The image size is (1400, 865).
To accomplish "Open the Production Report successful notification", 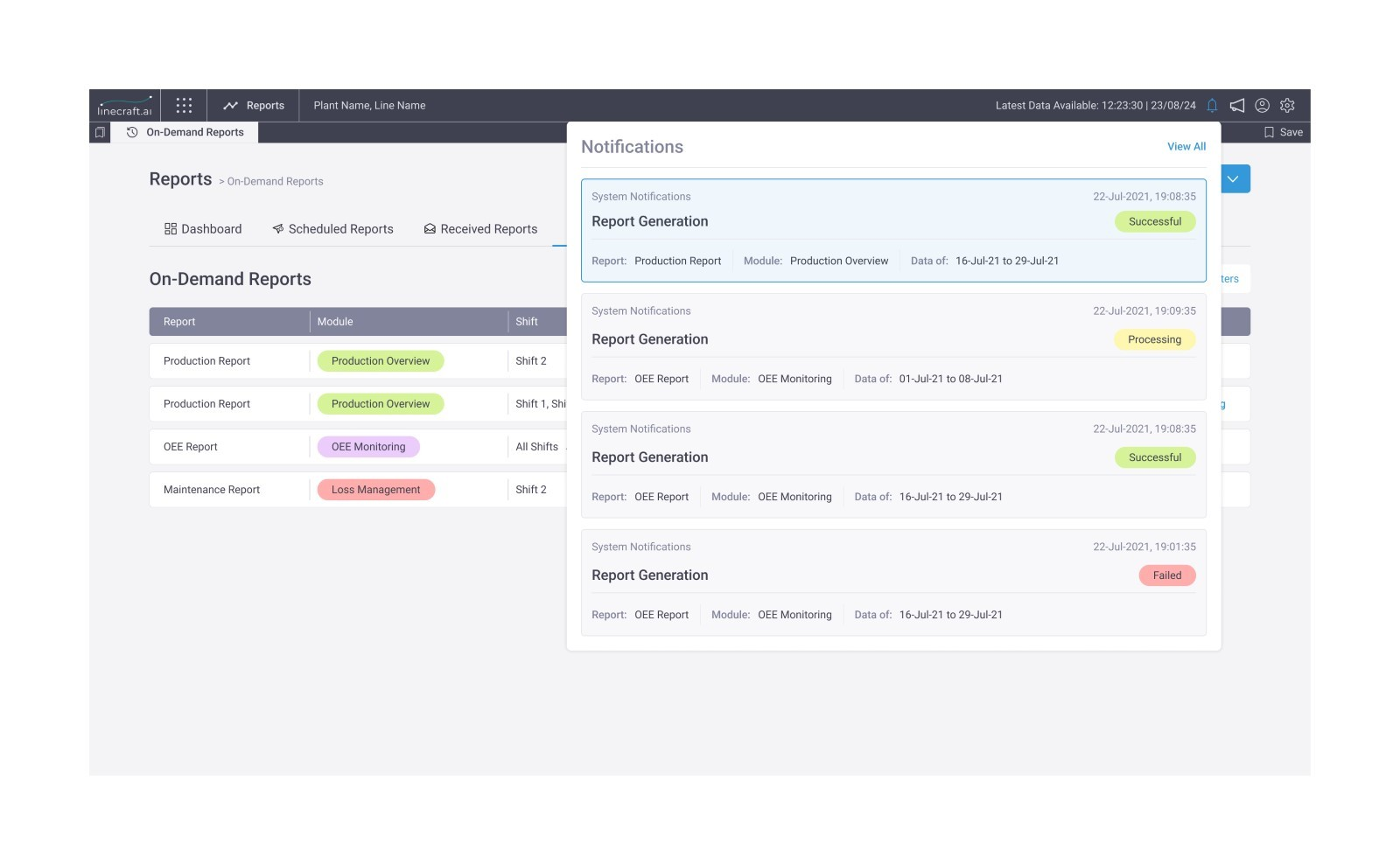I will click(x=893, y=231).
